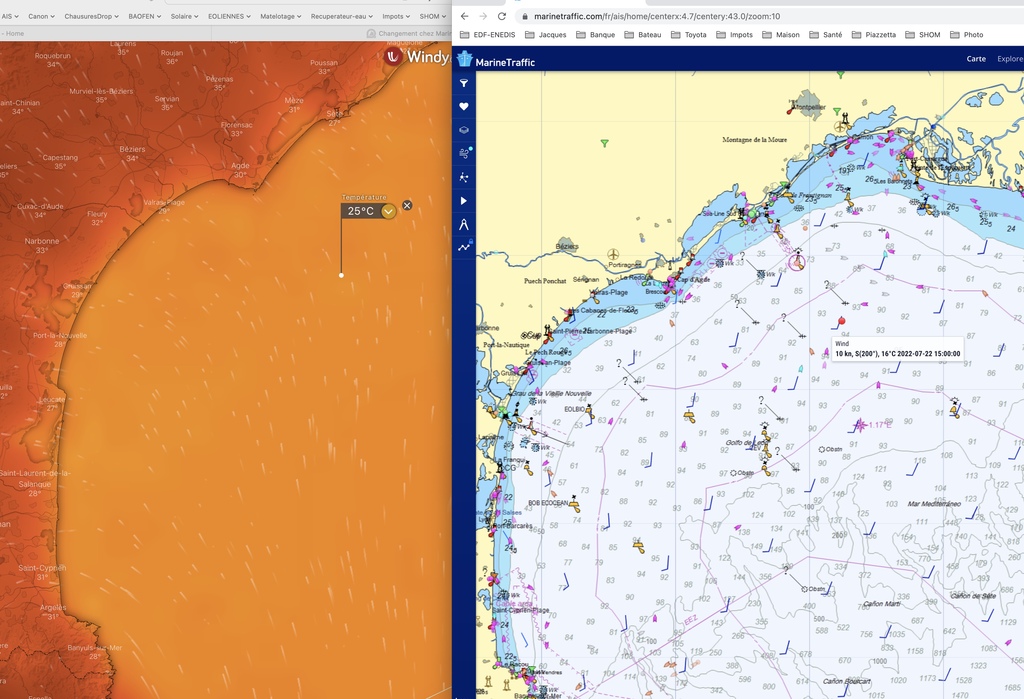This screenshot has width=1024, height=699.
Task: Open the density network icon in MarineTraffic sidebar
Action: [464, 177]
